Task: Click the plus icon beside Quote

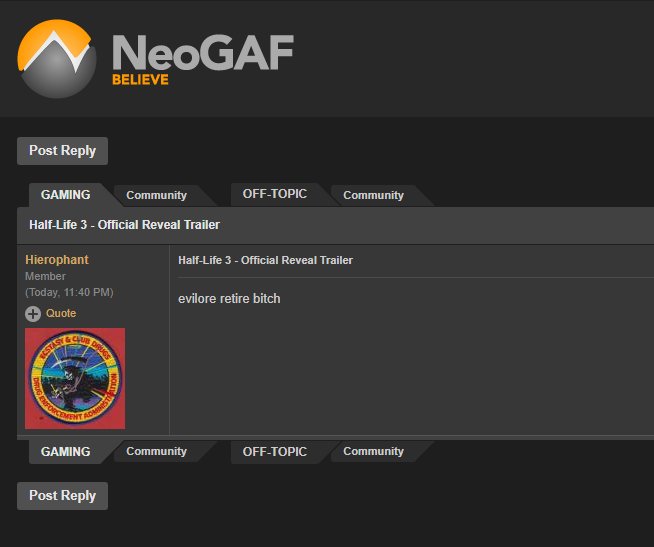Action: point(33,314)
